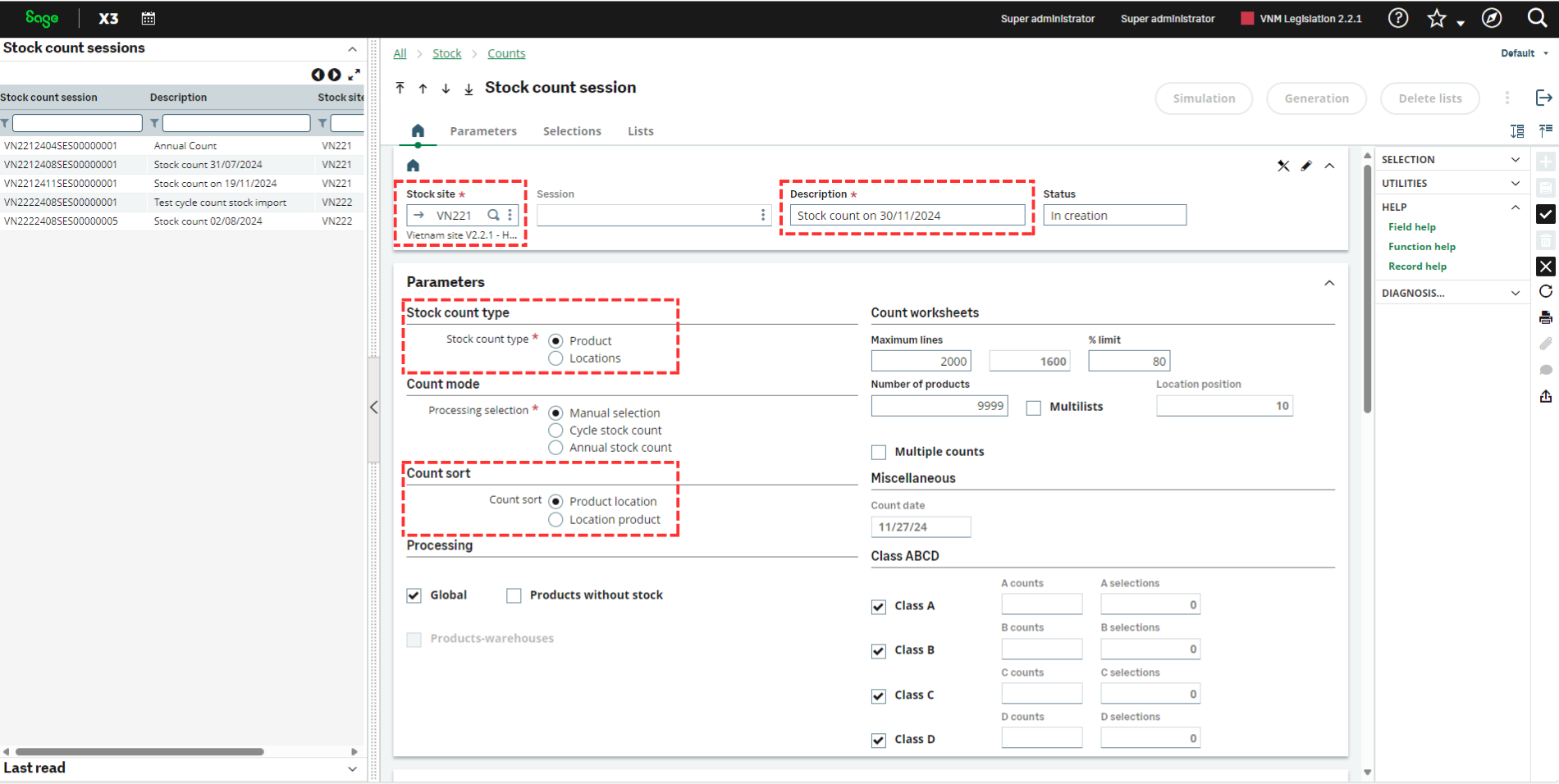This screenshot has width=1559, height=784.
Task: Click the Sage logo
Action: [x=42, y=18]
